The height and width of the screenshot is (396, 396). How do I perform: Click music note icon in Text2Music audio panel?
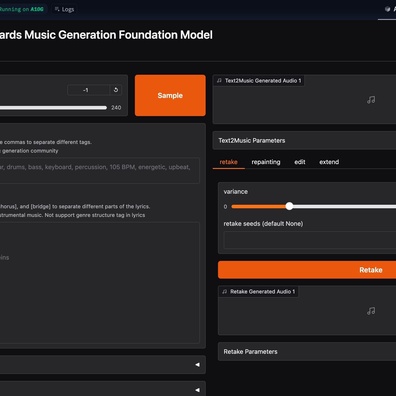(371, 100)
